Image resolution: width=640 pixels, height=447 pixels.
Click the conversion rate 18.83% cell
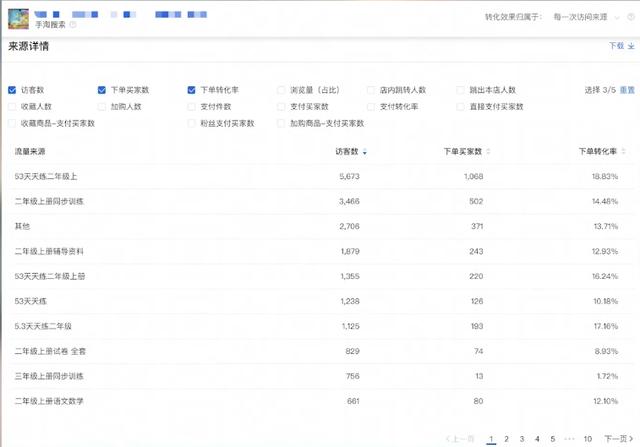605,176
